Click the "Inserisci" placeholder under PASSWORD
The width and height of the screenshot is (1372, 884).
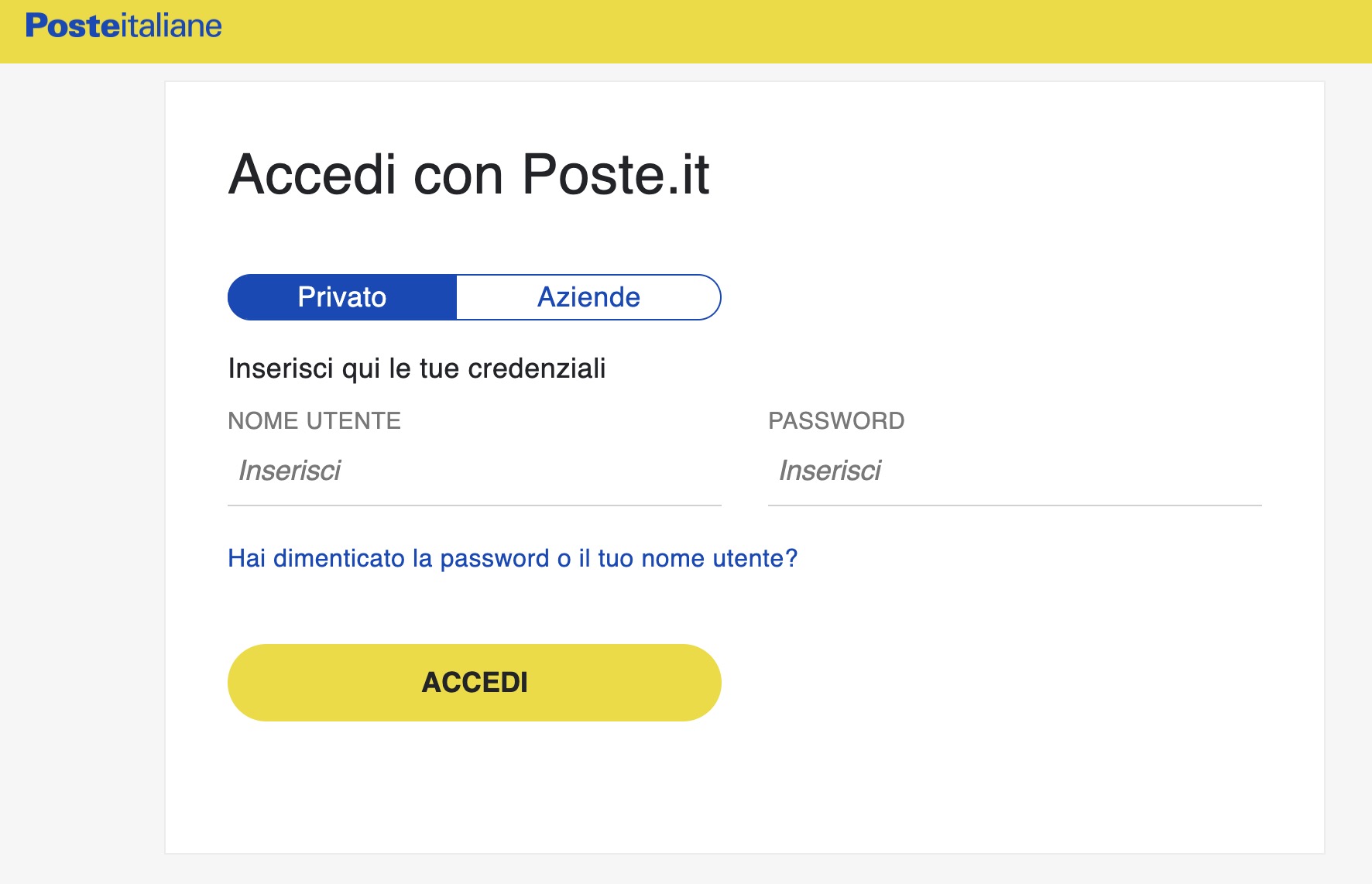[x=830, y=471]
